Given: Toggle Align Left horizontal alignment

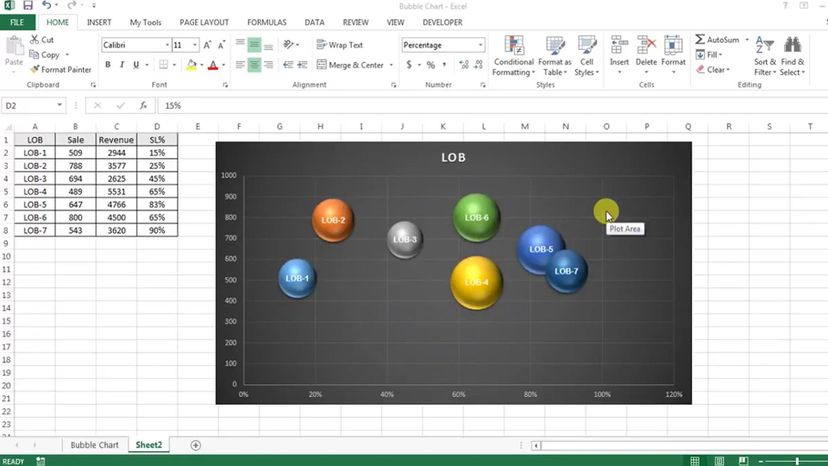Looking at the screenshot, I should coord(240,65).
